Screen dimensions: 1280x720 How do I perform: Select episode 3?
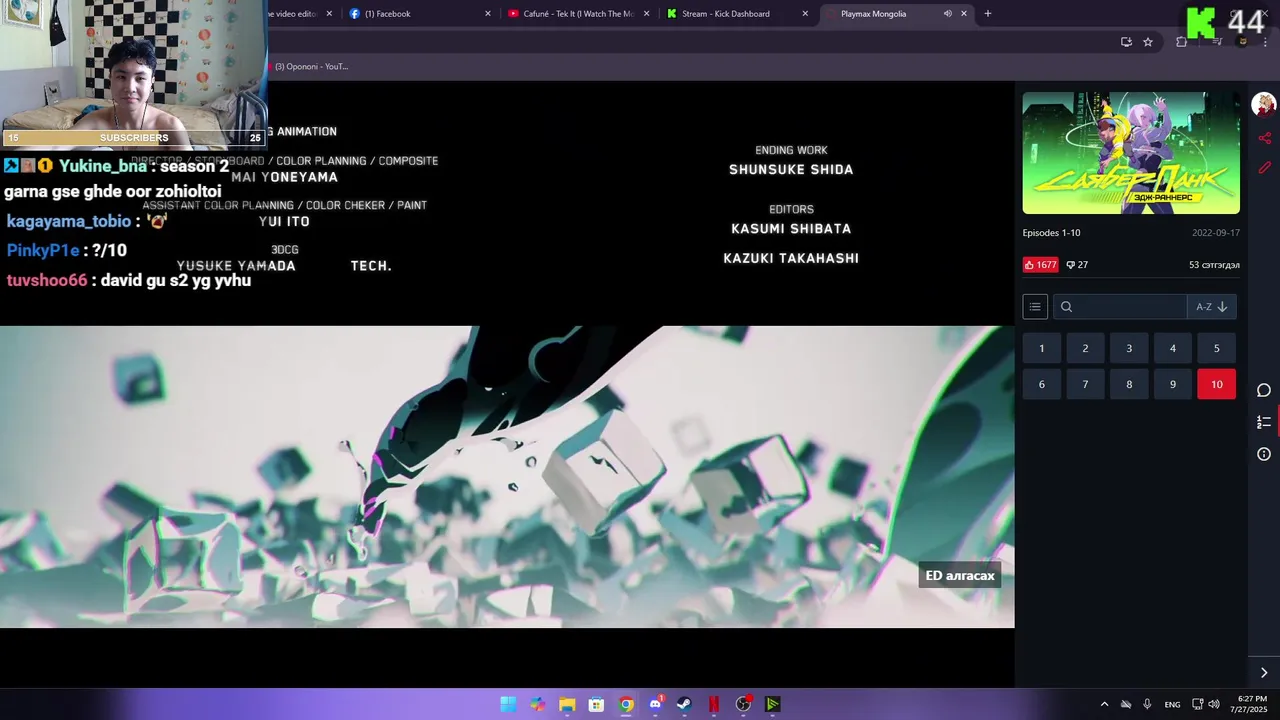[x=1129, y=348]
